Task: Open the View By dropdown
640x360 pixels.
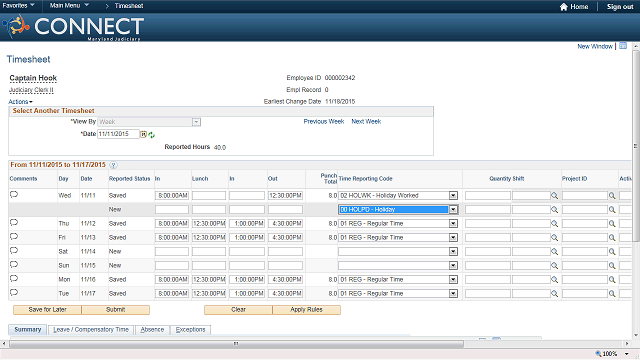Action: click(x=196, y=122)
